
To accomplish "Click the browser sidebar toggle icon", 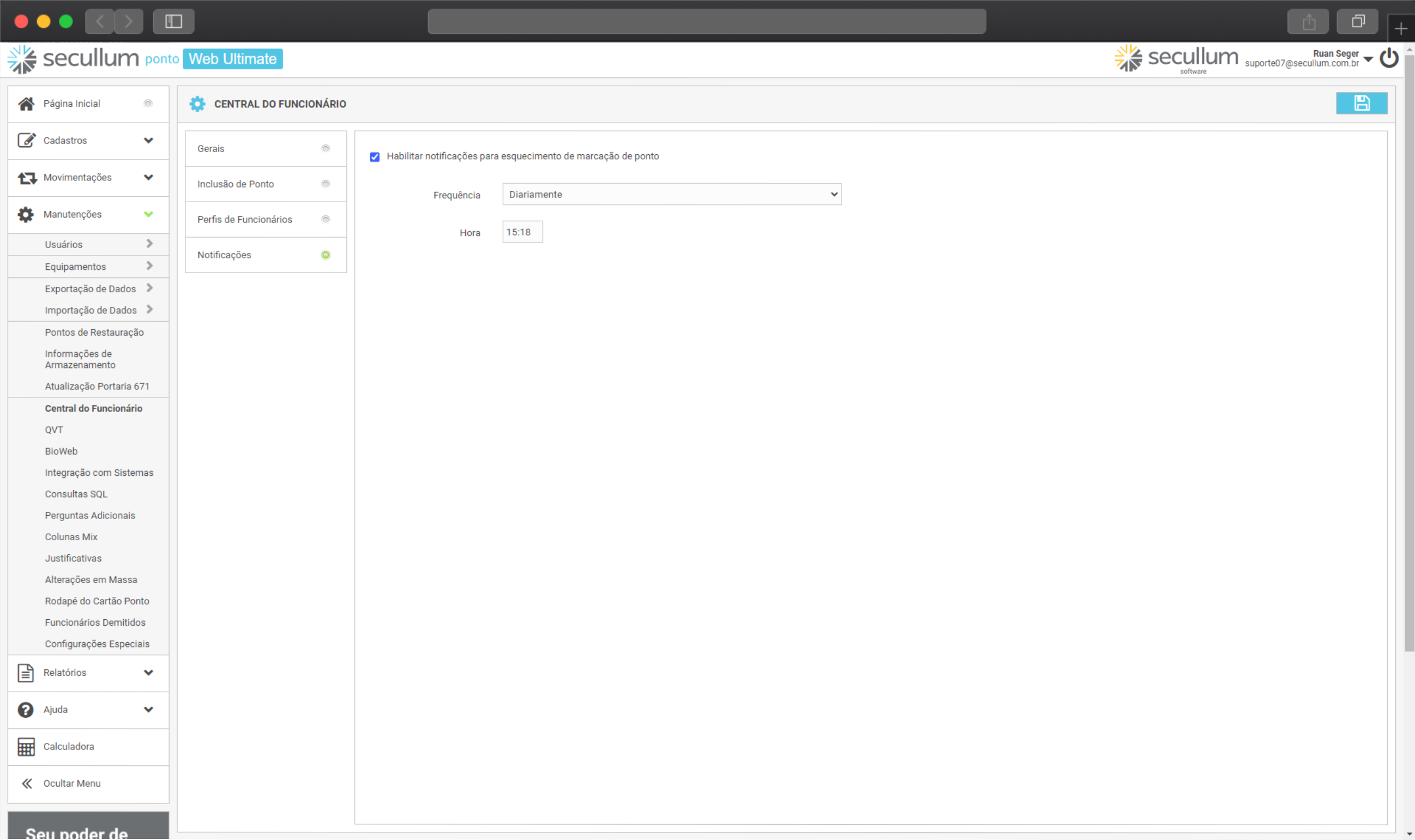I will [x=173, y=21].
